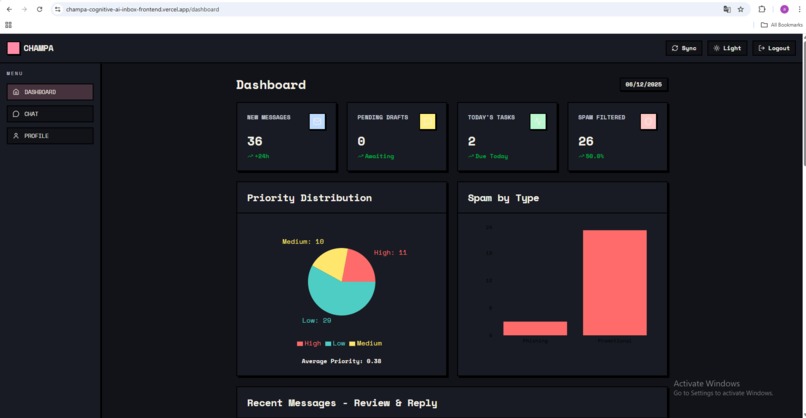Open the apps grid in bookmarks bar
This screenshot has height=418, width=806.
point(8,25)
